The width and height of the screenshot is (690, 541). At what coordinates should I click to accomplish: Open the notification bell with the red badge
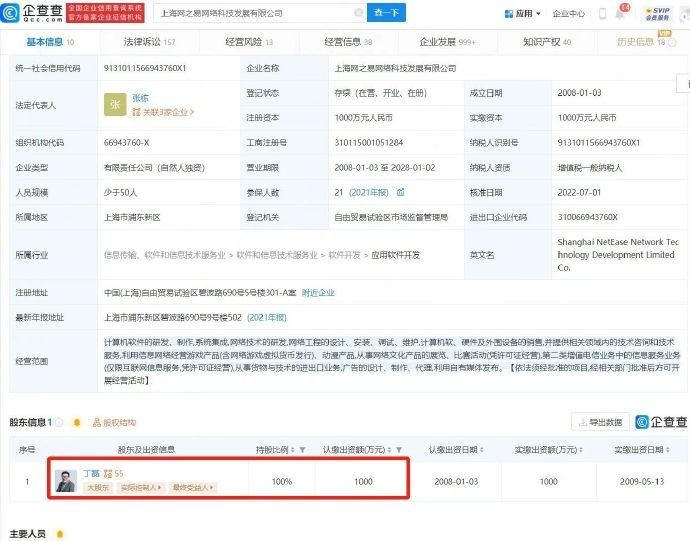[620, 13]
